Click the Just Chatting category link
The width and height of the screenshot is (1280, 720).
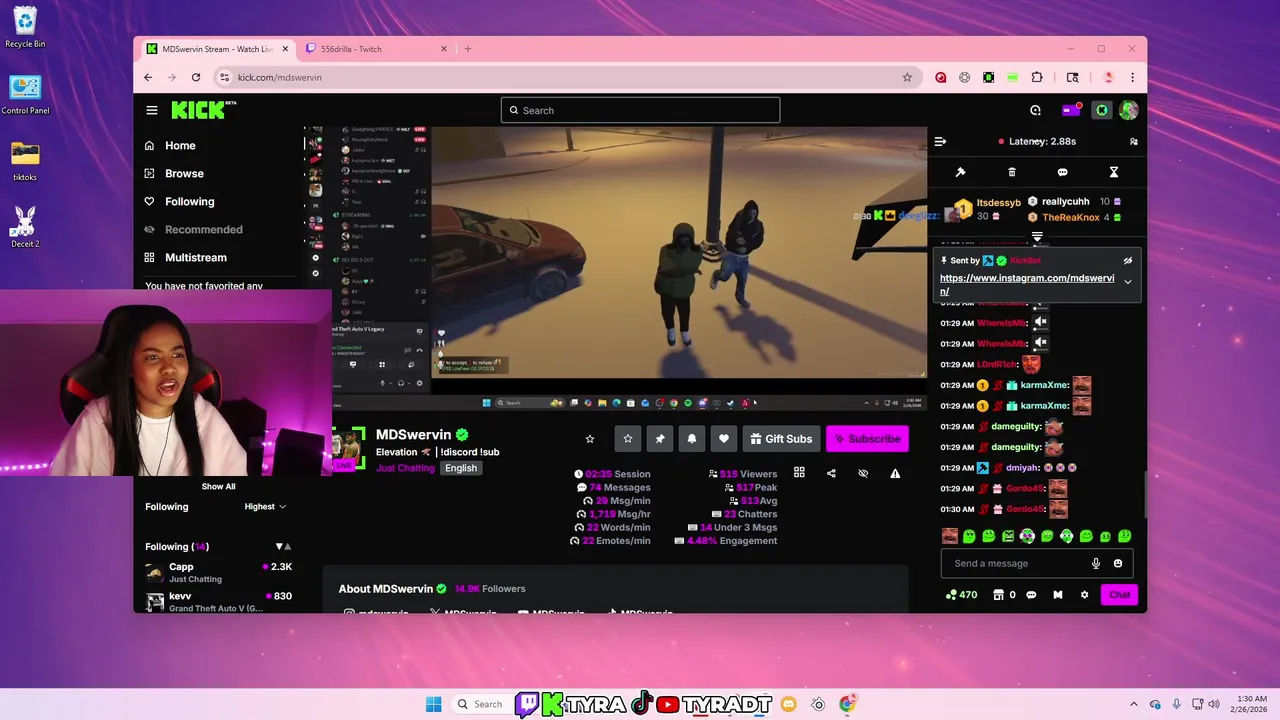(405, 468)
